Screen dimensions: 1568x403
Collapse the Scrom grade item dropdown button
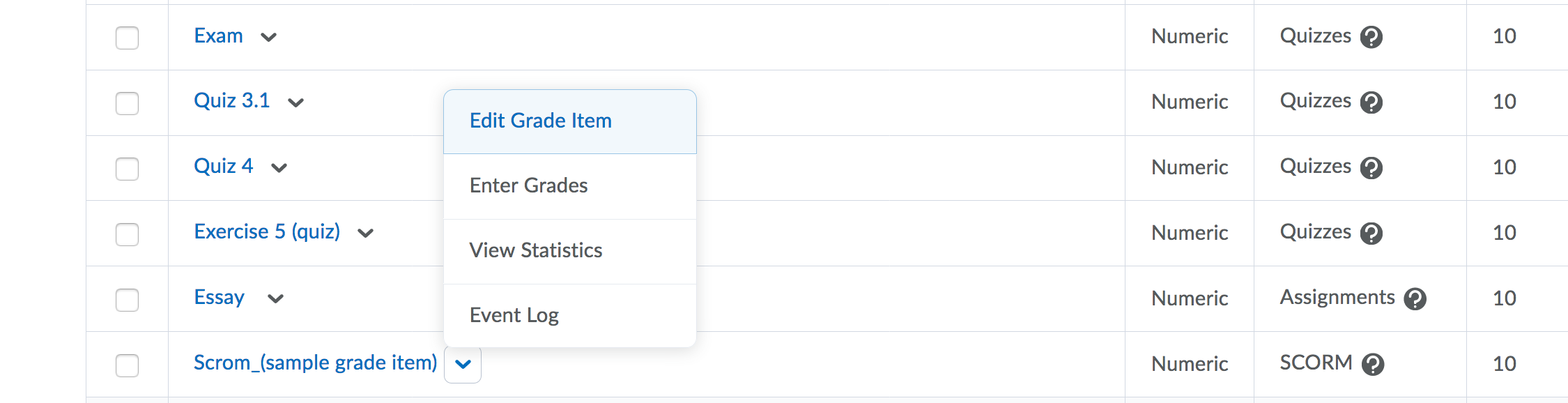pyautogui.click(x=463, y=364)
